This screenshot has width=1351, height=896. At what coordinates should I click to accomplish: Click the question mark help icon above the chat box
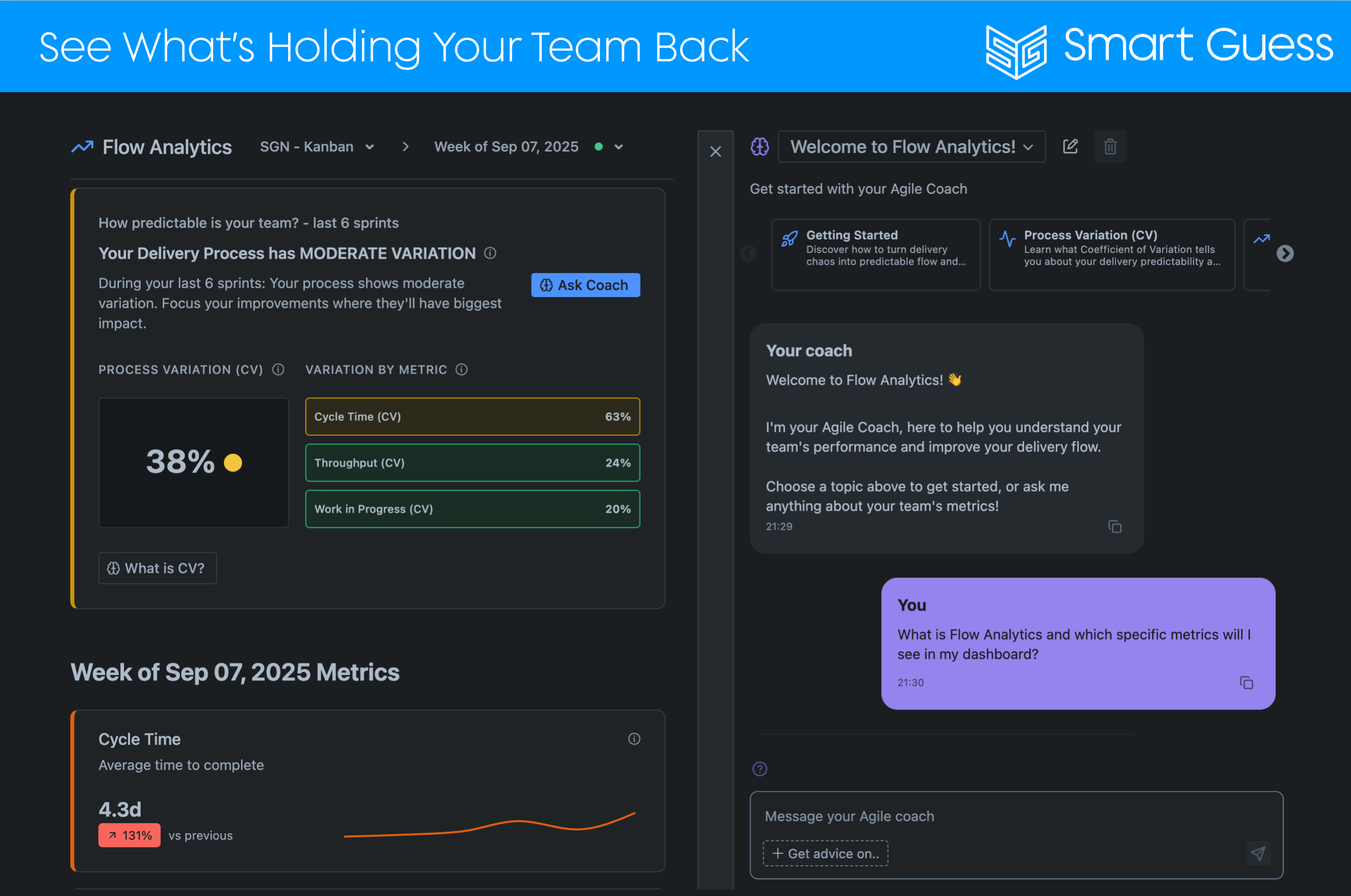click(759, 769)
